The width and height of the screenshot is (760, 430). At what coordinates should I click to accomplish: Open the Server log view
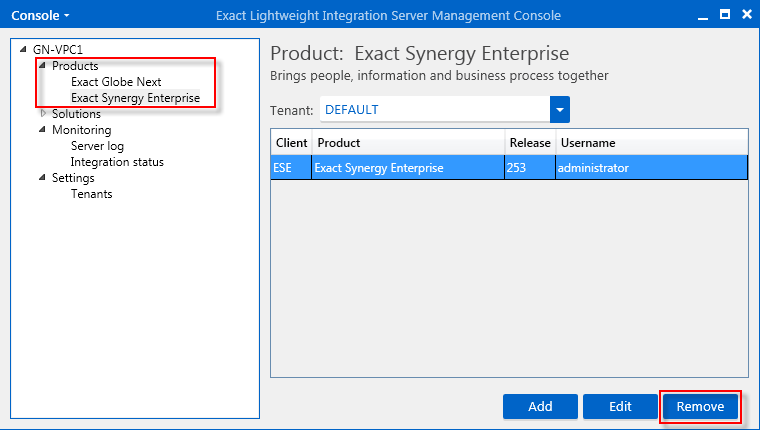pyautogui.click(x=97, y=145)
